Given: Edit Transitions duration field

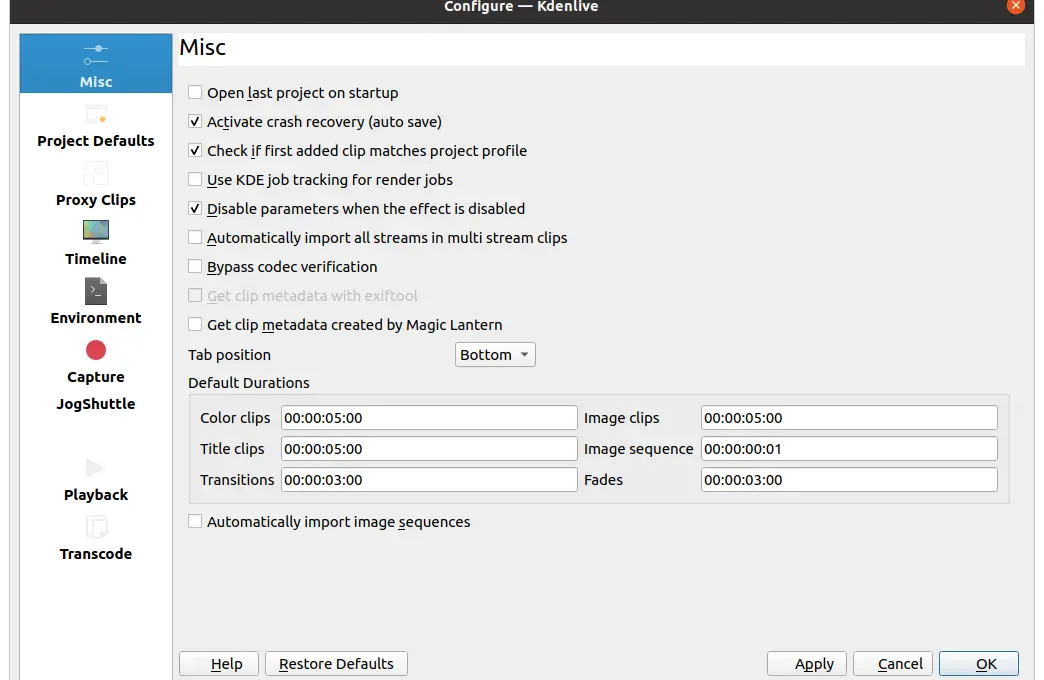Looking at the screenshot, I should click(x=429, y=480).
